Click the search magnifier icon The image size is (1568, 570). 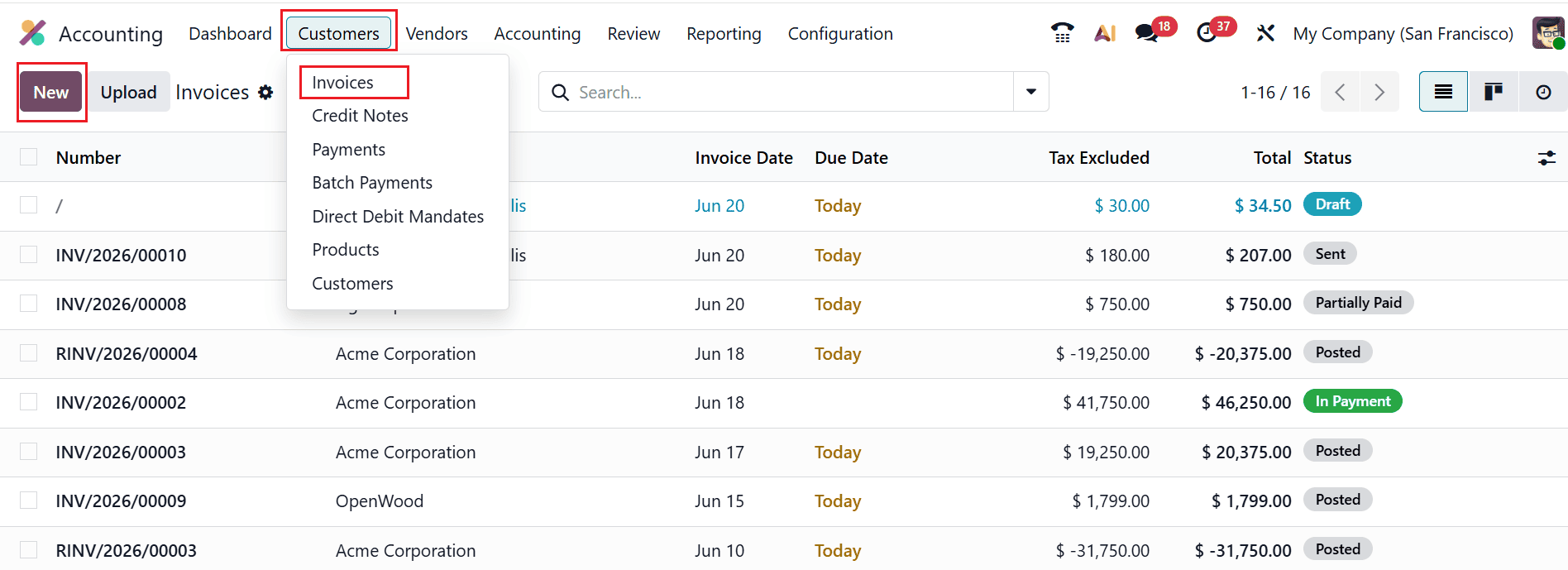click(x=560, y=92)
